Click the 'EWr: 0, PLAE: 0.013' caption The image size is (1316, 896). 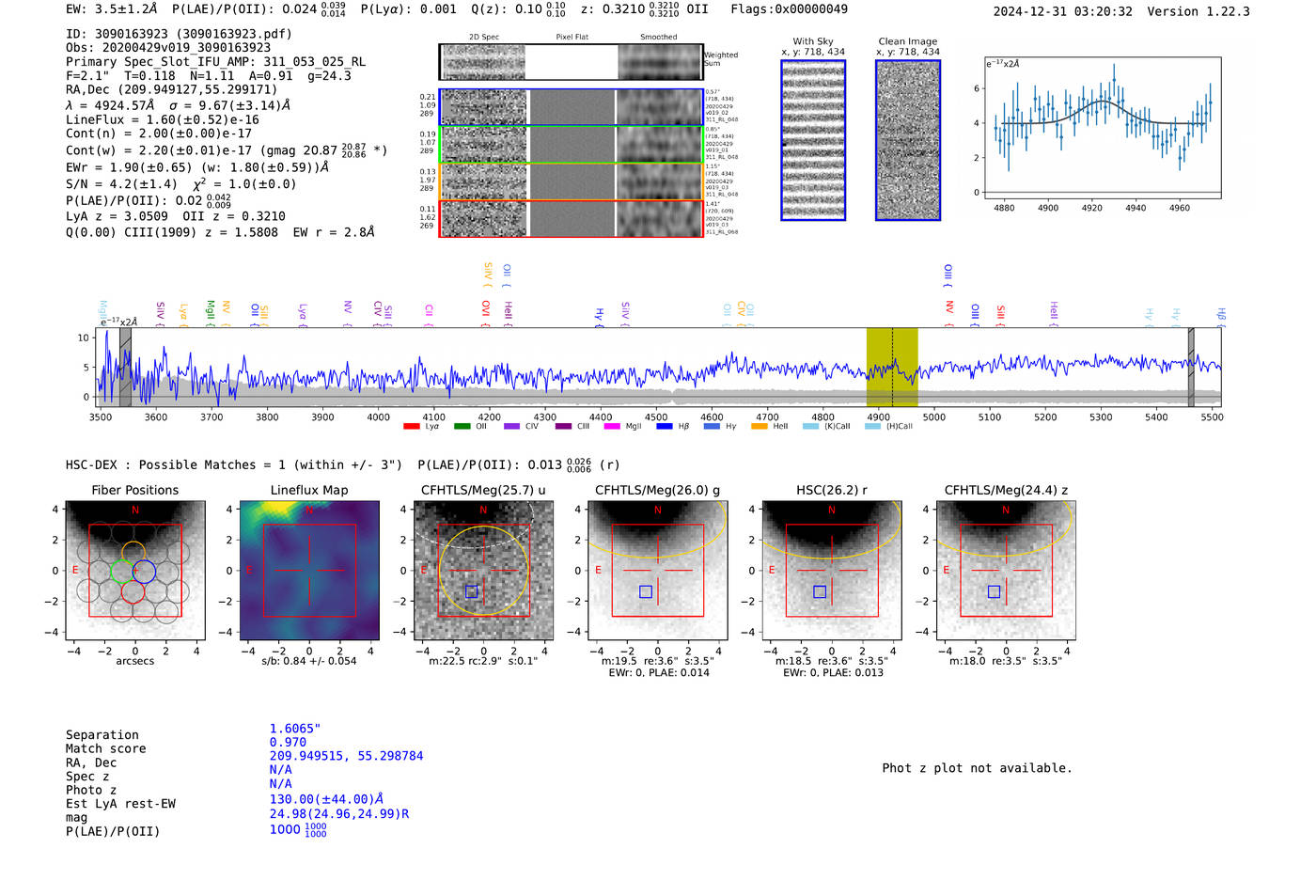(x=833, y=673)
